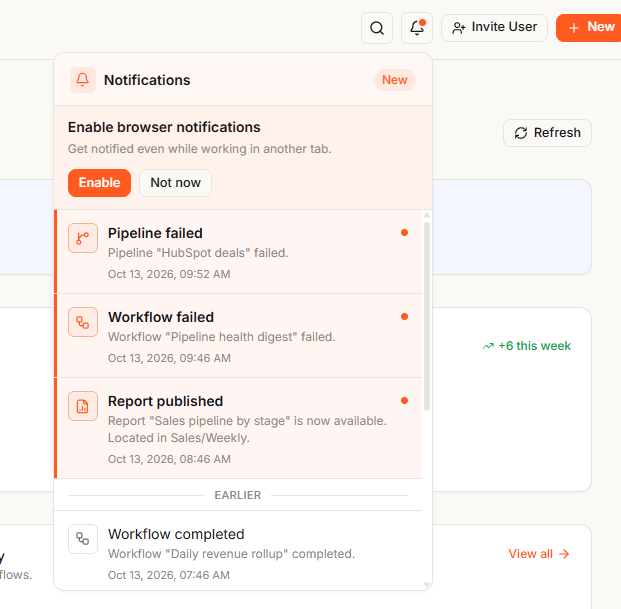Click the bell icon in Notifications header

[82, 80]
